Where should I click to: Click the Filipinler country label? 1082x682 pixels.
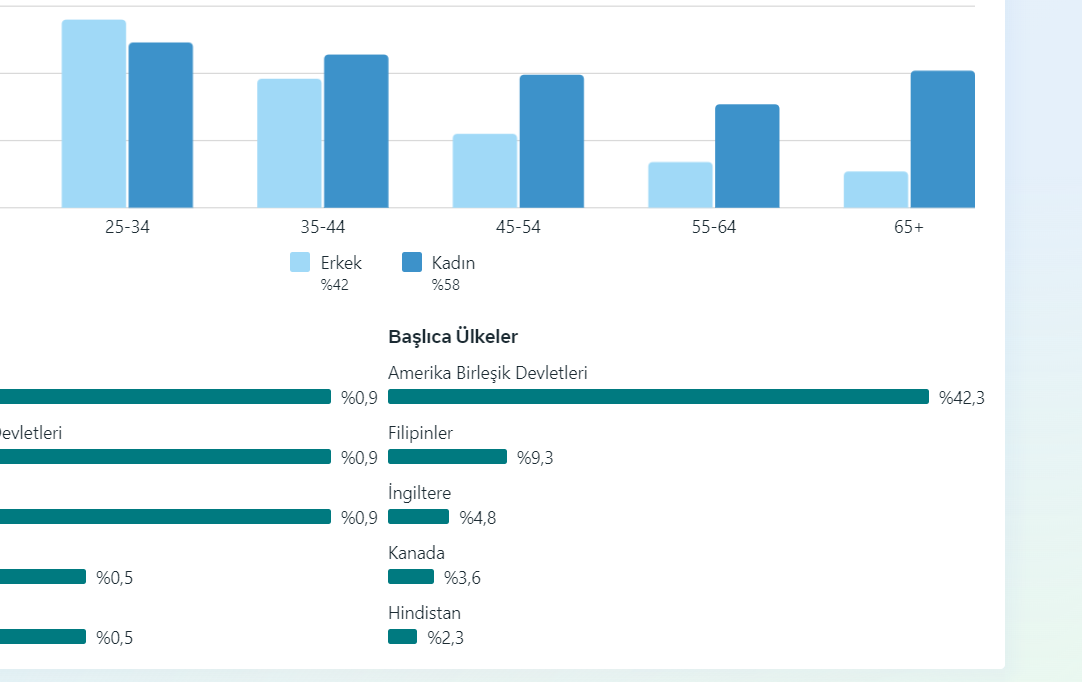(x=420, y=433)
